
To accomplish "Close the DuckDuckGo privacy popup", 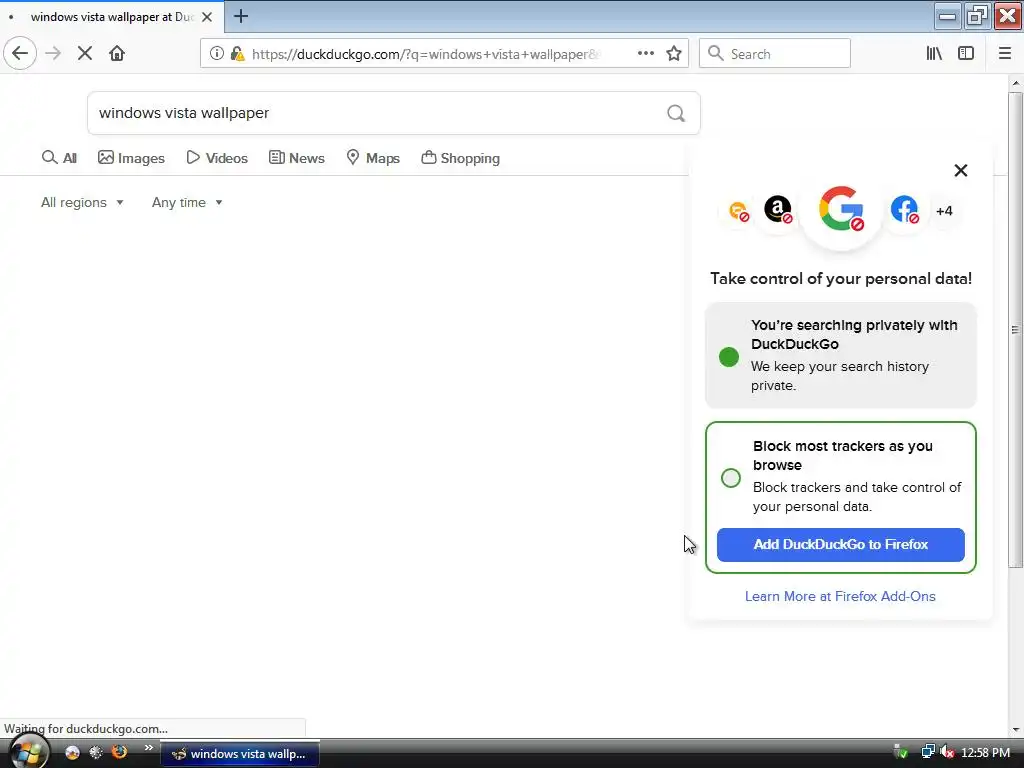I will [961, 170].
